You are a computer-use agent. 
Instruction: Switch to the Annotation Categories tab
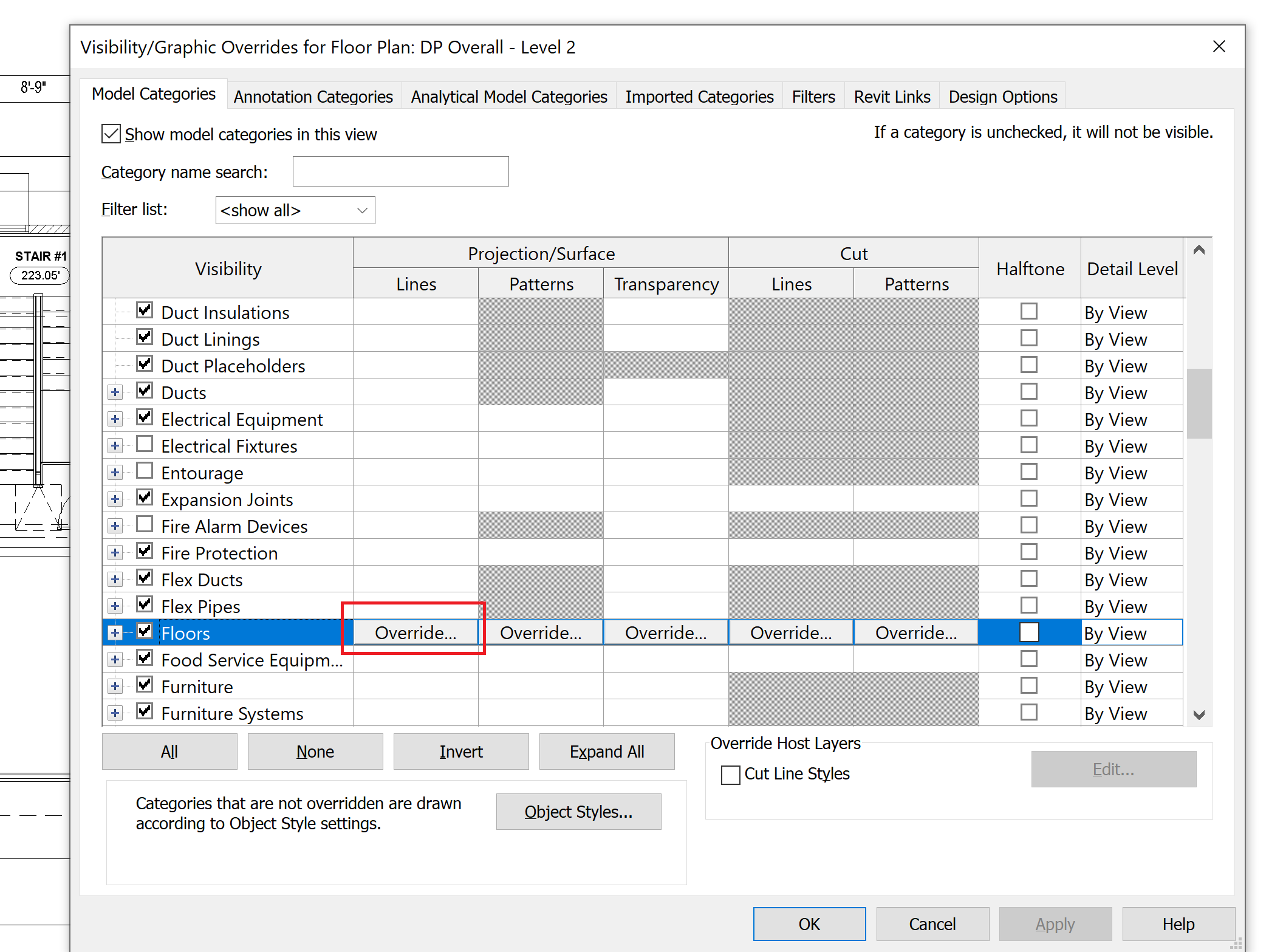click(x=313, y=96)
